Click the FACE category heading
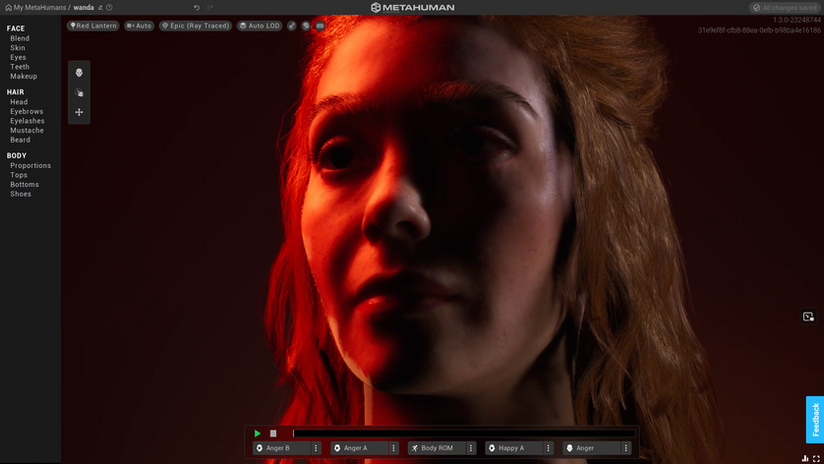 click(x=16, y=28)
